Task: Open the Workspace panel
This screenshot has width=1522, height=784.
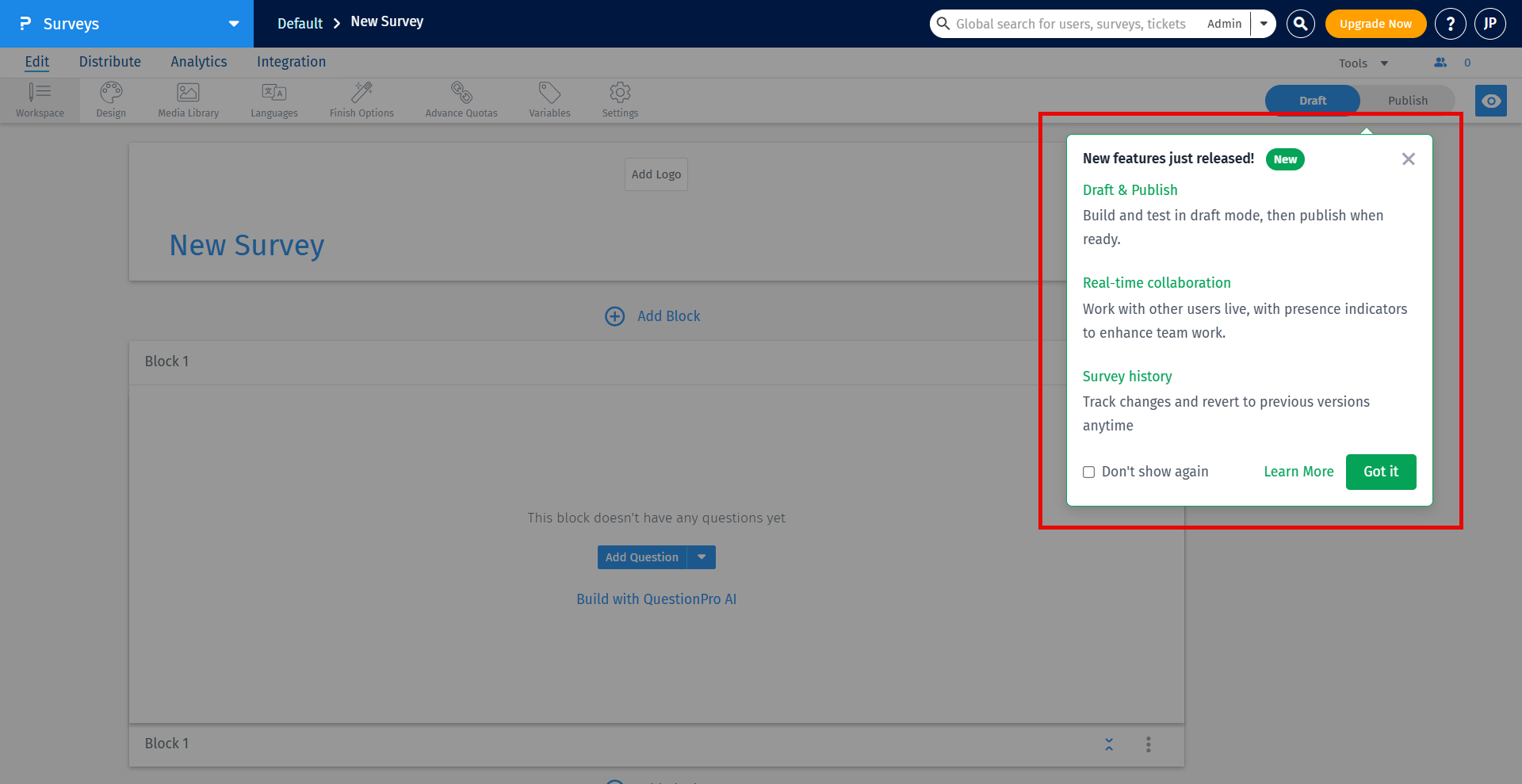Action: point(40,99)
